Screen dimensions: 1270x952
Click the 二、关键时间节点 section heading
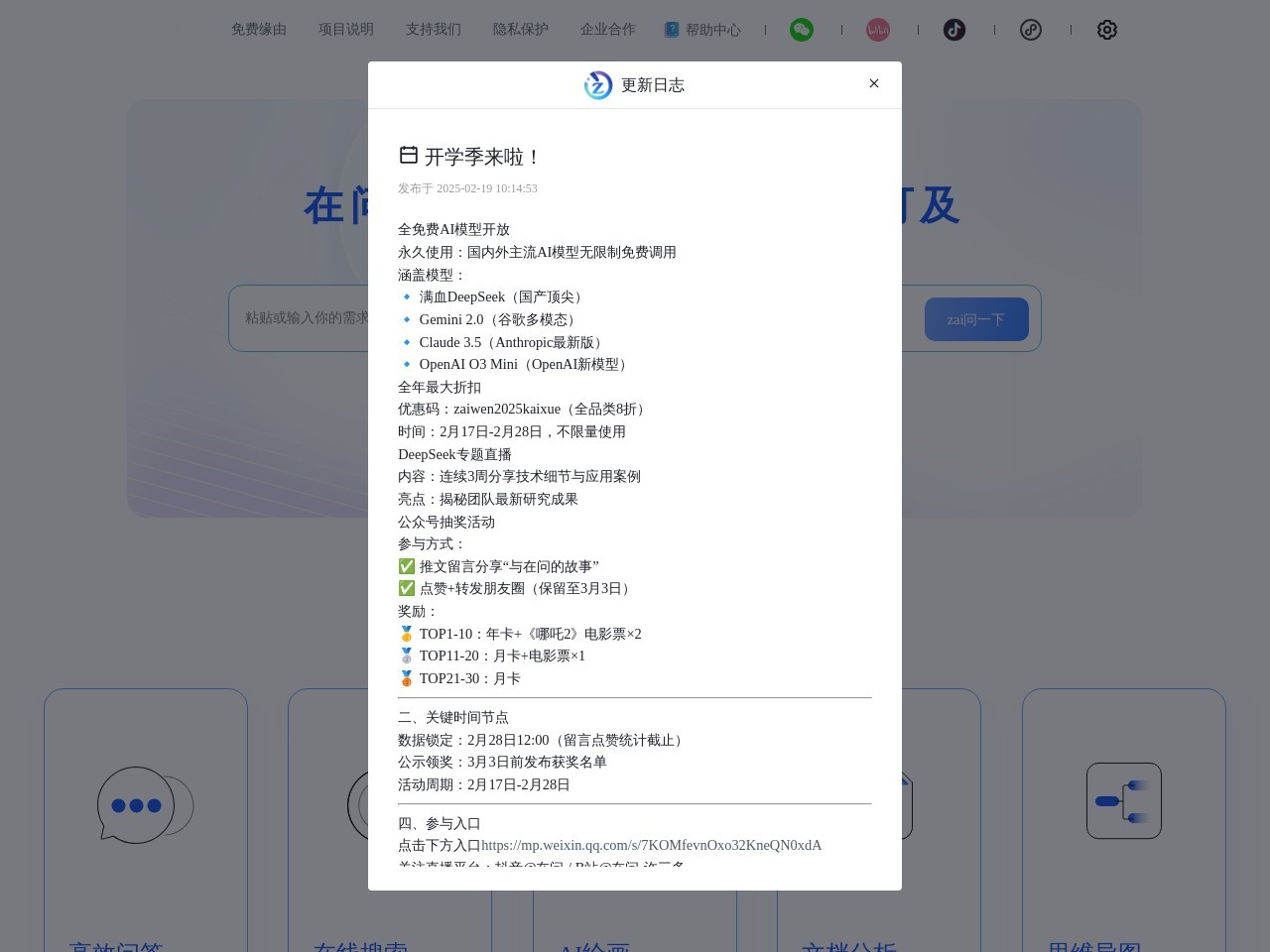(453, 717)
